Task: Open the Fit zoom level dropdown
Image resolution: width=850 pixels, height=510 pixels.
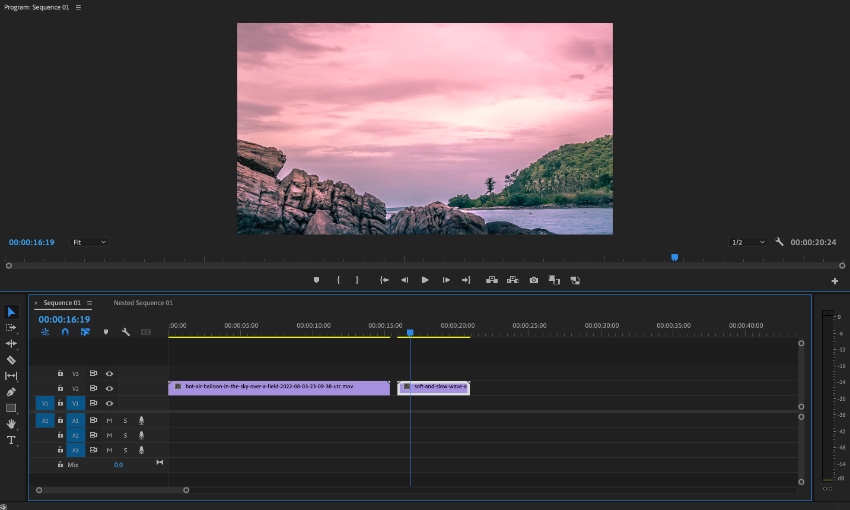Action: point(88,242)
